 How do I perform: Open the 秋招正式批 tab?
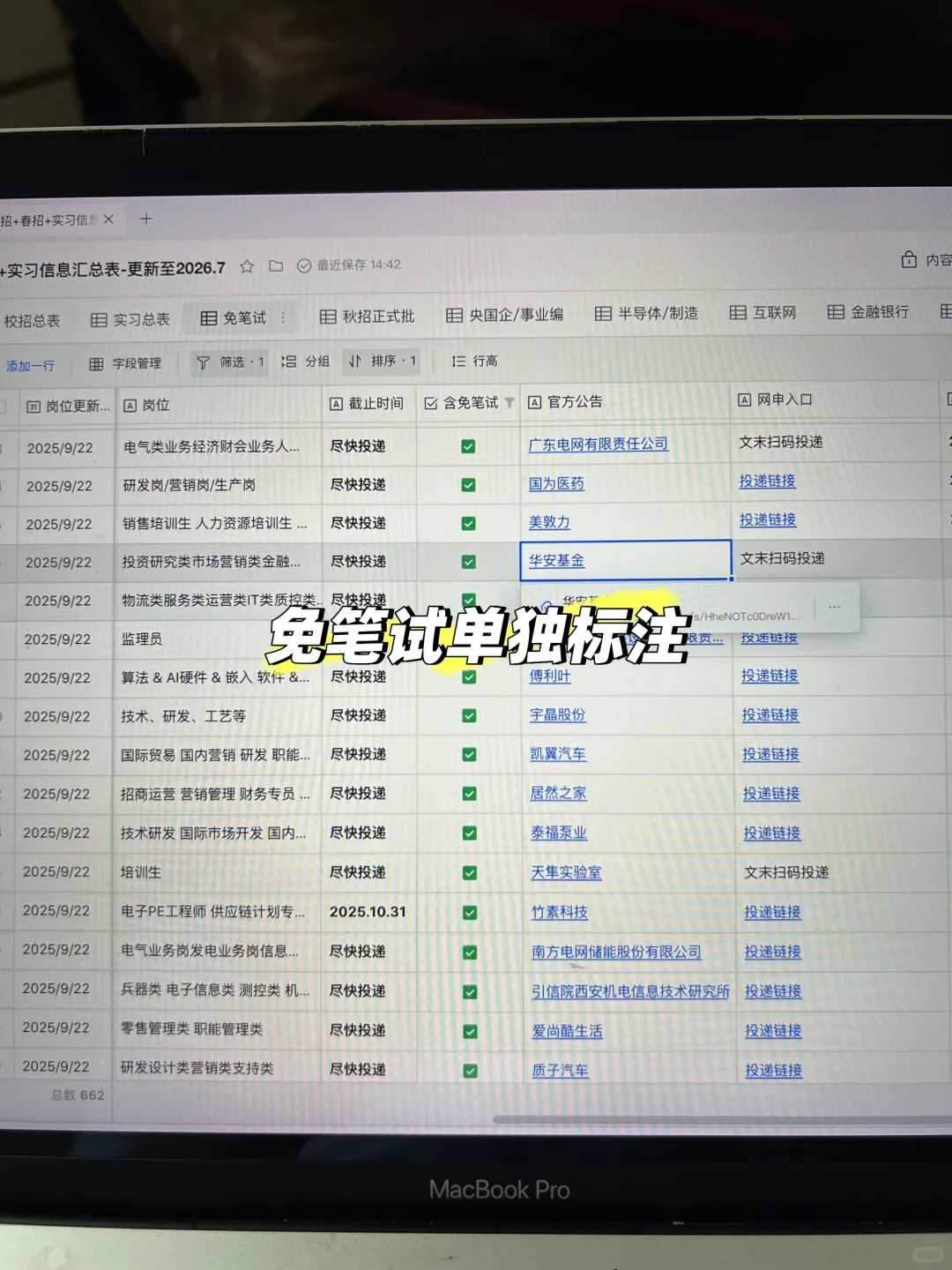[x=367, y=316]
